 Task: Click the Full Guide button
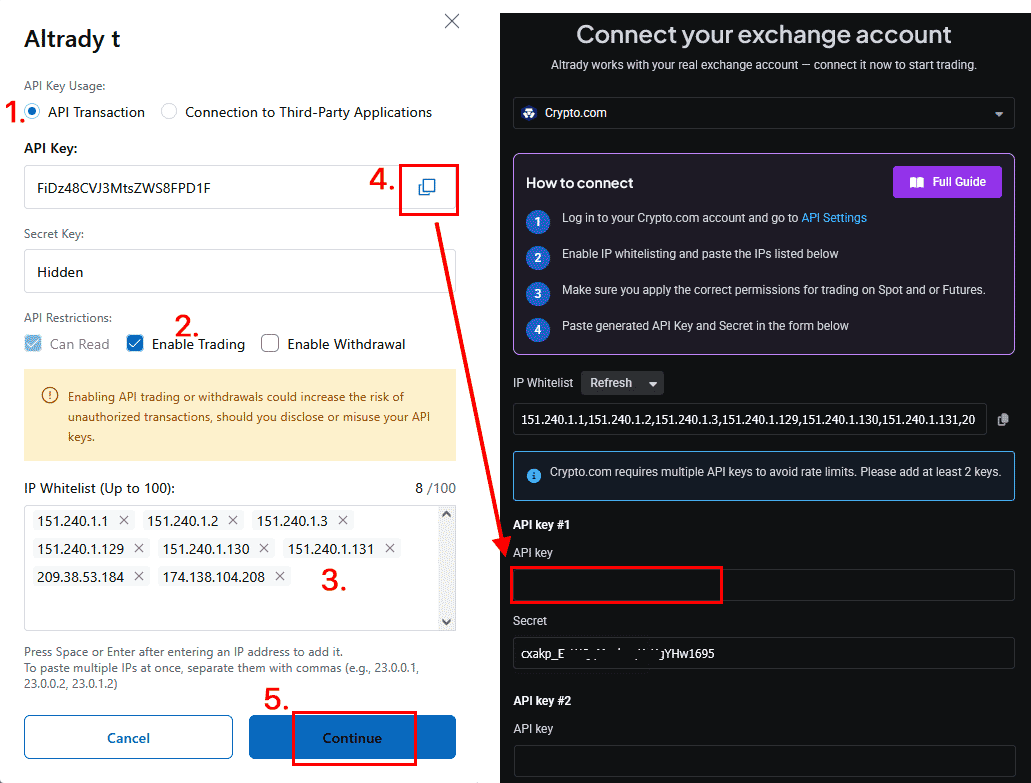pyautogui.click(x=947, y=182)
